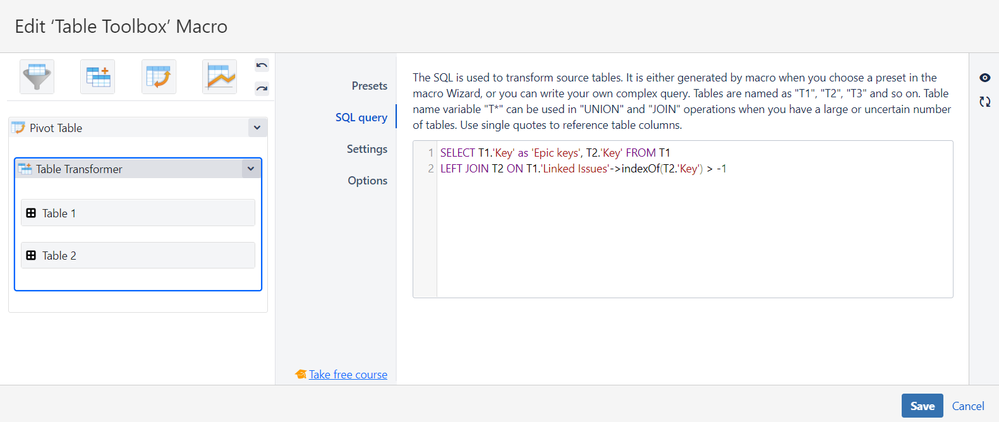
Task: Open the SQL query tab
Action: click(x=361, y=118)
